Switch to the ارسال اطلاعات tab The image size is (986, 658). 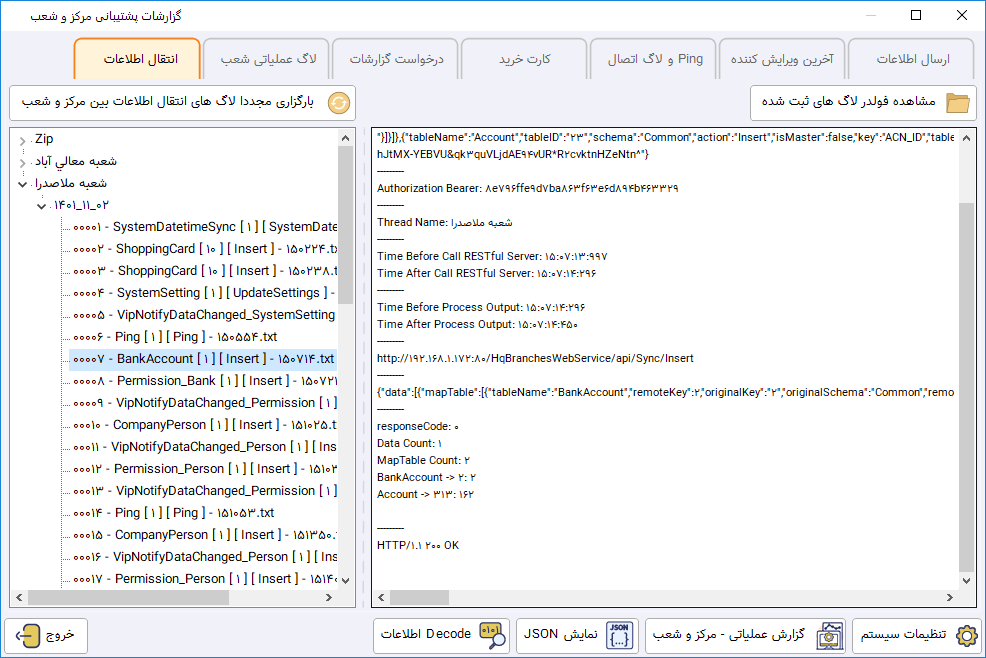(912, 60)
